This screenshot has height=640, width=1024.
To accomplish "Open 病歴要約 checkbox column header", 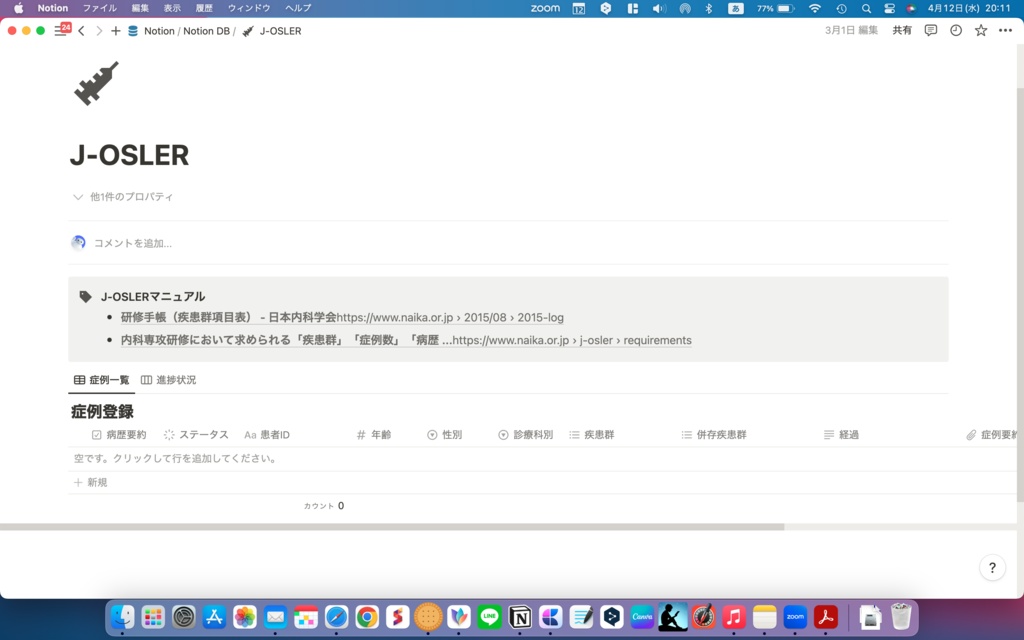I will [119, 435].
